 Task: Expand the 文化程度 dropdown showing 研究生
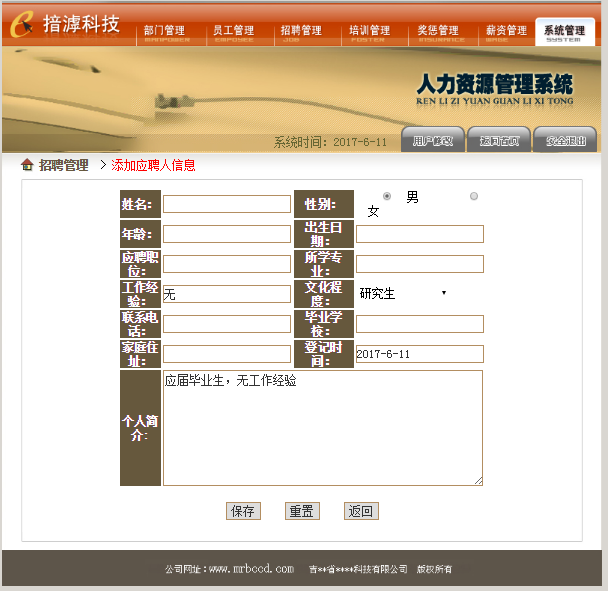coord(403,293)
